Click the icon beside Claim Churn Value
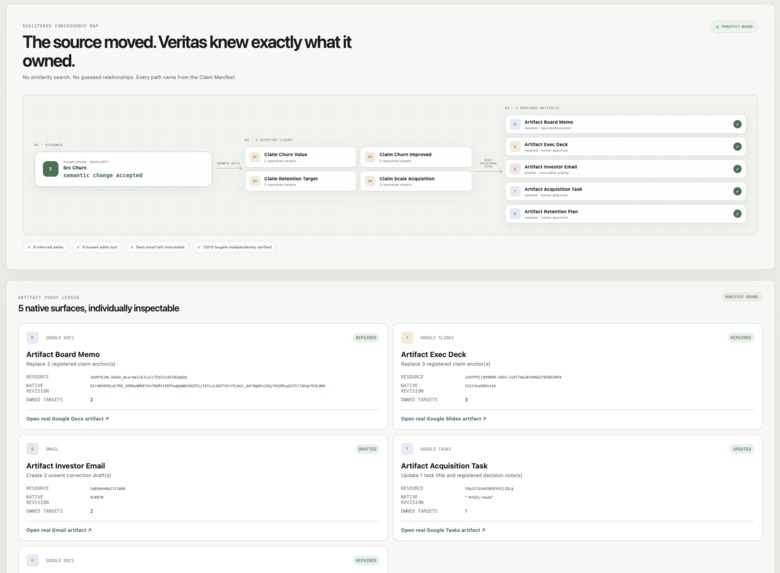This screenshot has width=780, height=573. (x=255, y=157)
